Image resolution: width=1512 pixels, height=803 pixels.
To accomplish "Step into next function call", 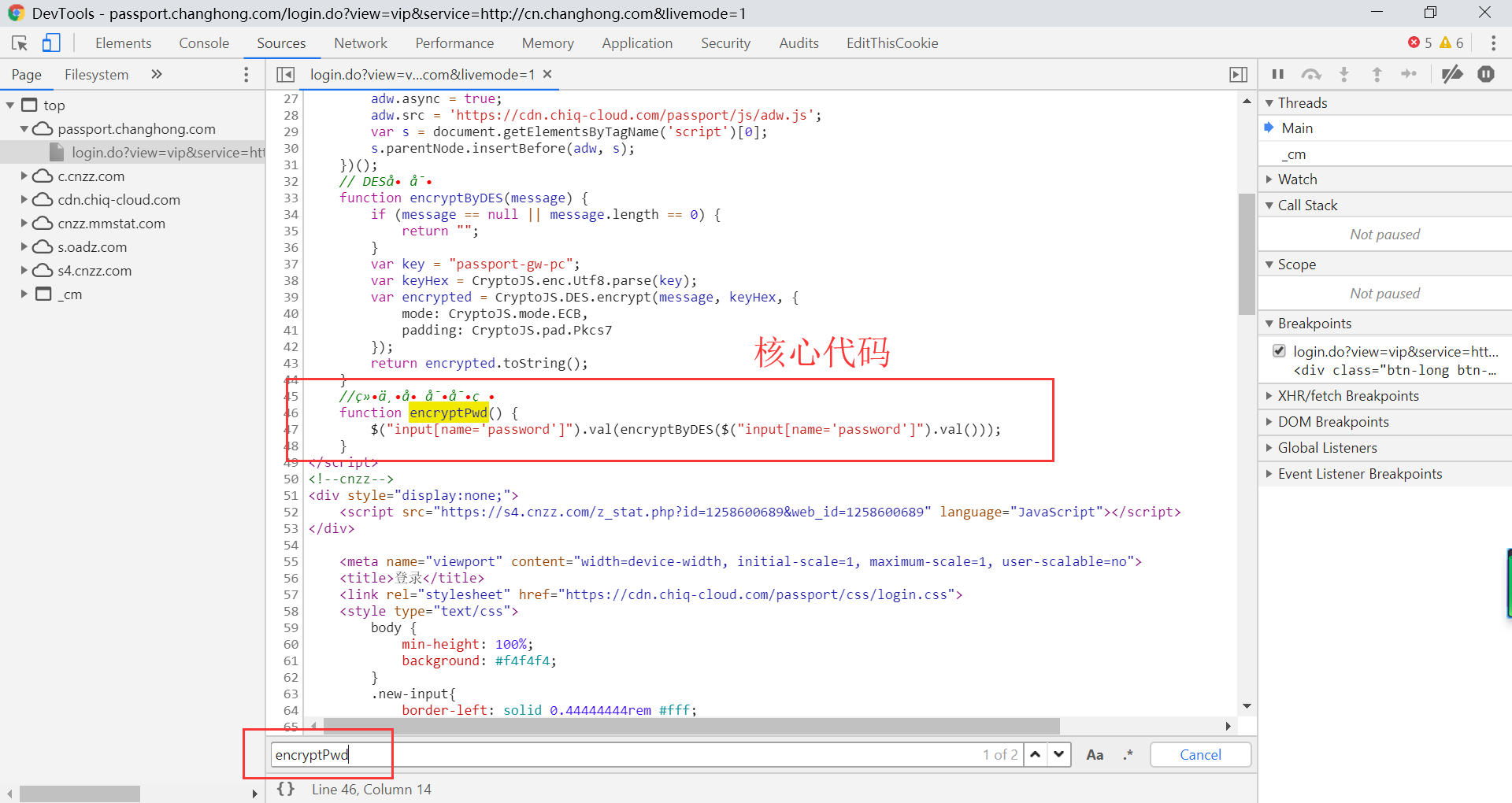I will (1344, 74).
